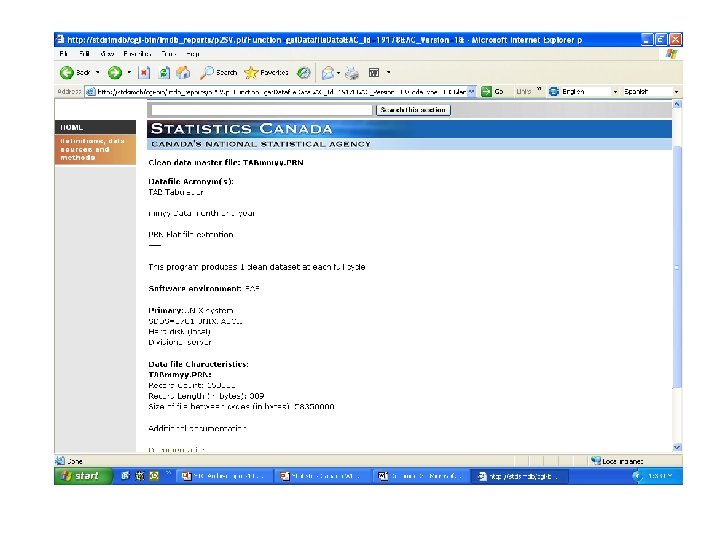
Task: Click the scrollbar up arrow
Action: point(677,104)
